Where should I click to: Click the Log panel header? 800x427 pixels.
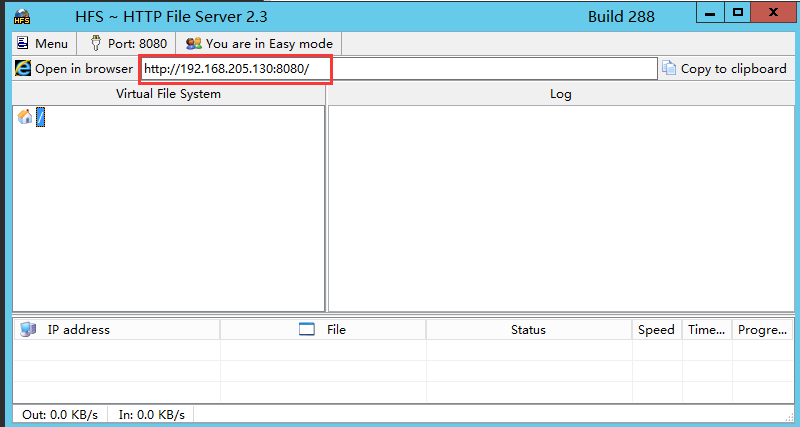[x=561, y=94]
